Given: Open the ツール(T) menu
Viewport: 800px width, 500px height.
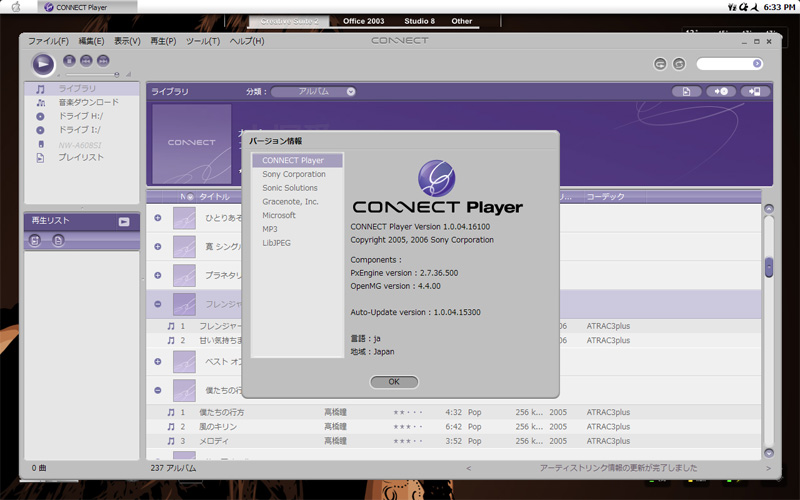Looking at the screenshot, I should coord(203,41).
